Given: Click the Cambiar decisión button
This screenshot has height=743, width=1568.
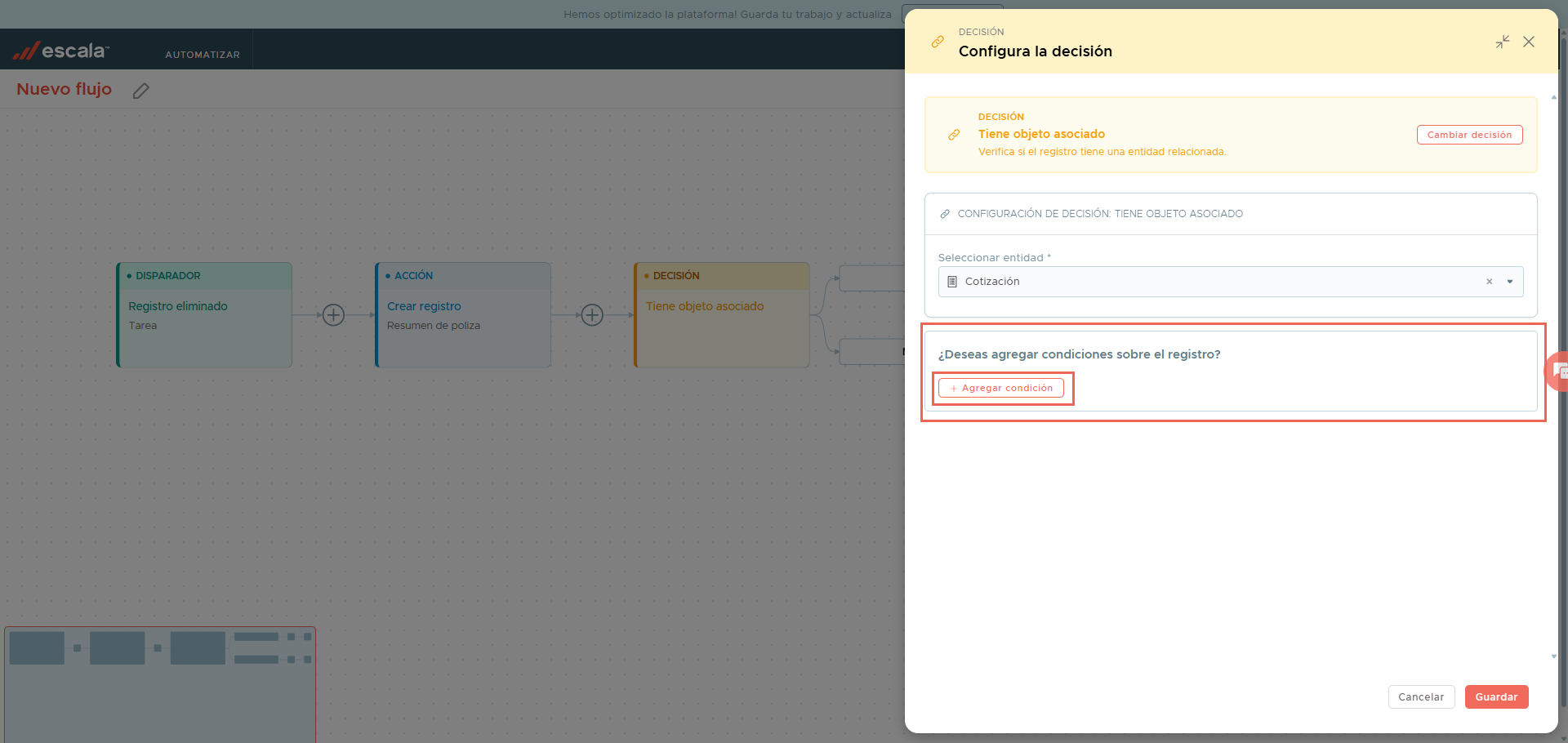Looking at the screenshot, I should [1469, 135].
